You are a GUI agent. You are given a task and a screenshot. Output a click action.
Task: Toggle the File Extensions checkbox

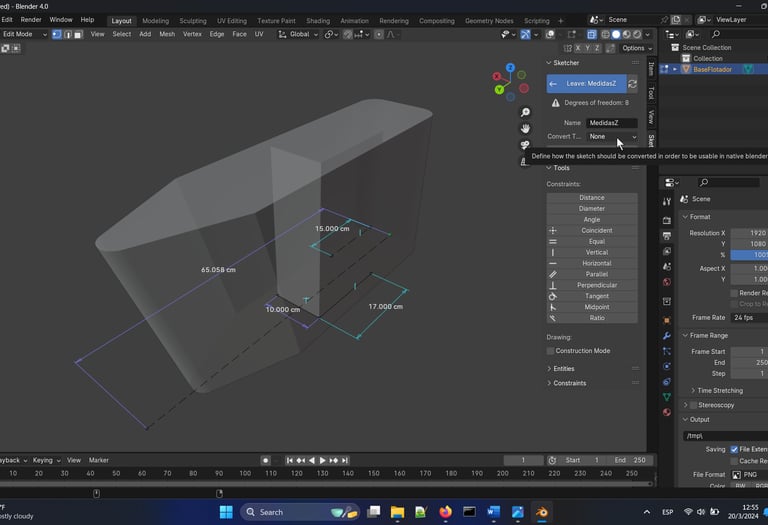point(735,450)
